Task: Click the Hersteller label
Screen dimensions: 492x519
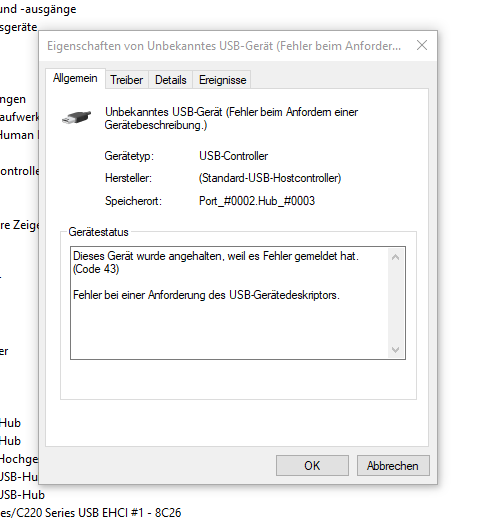Action: tap(128, 178)
